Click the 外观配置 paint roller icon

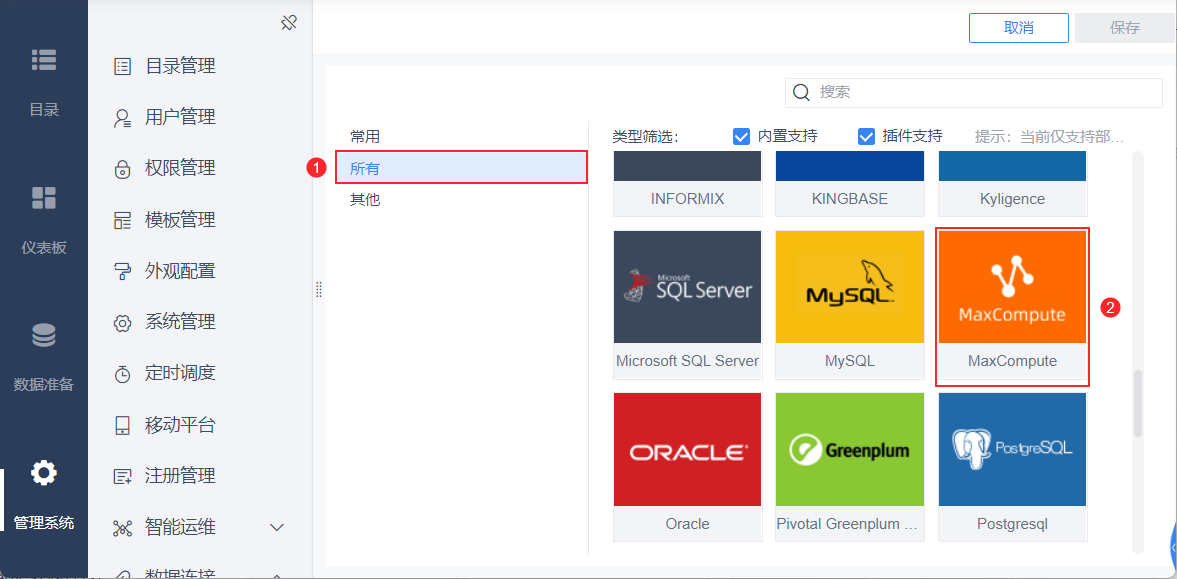(122, 271)
